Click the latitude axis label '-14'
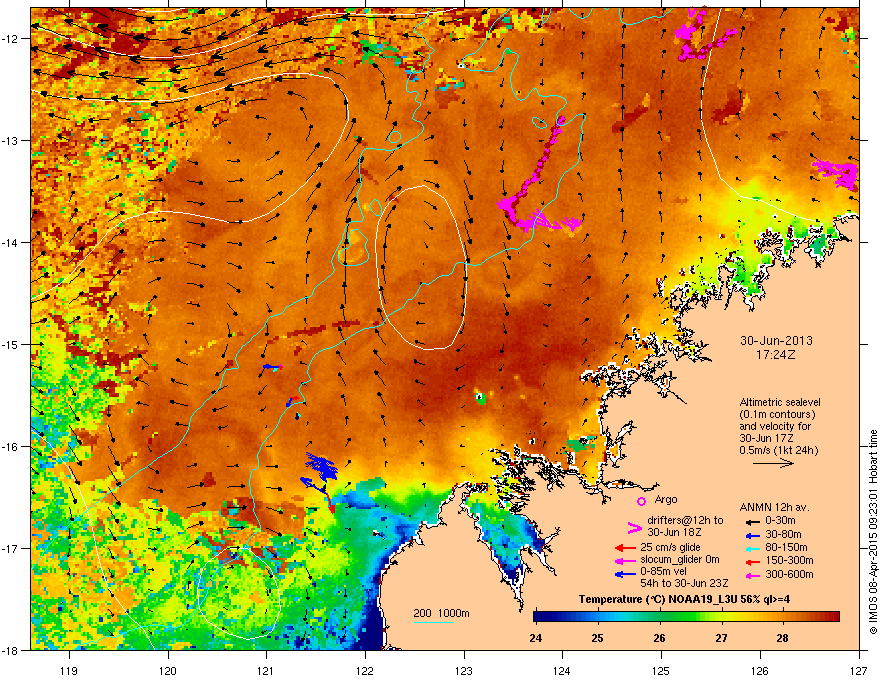Screen dimensions: 880x680 10,242
